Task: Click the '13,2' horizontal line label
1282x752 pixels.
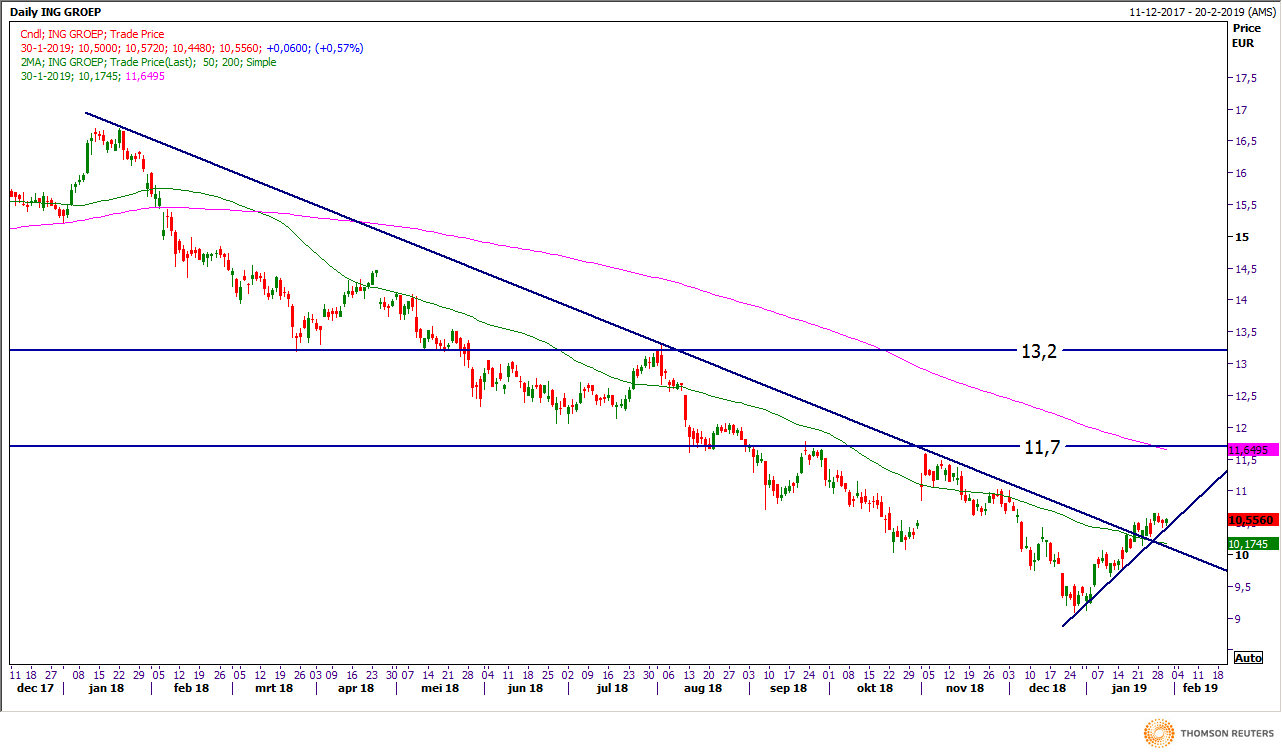Action: coord(1038,351)
